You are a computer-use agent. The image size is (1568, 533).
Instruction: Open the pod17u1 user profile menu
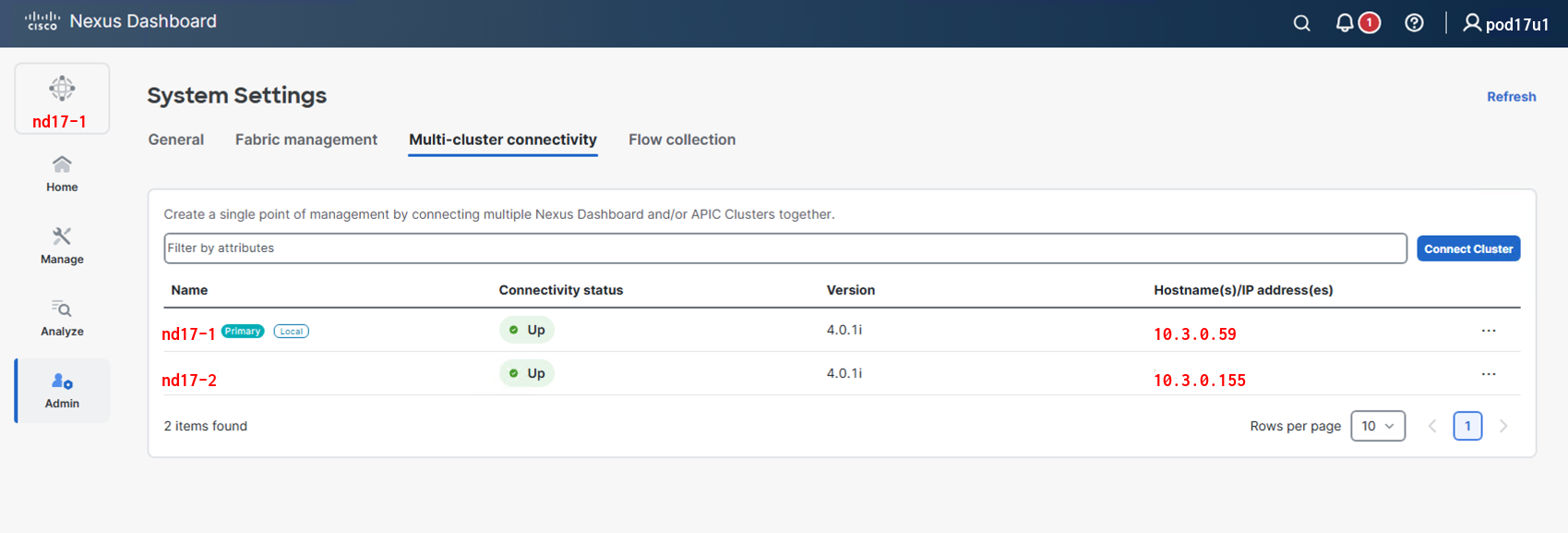click(1505, 23)
